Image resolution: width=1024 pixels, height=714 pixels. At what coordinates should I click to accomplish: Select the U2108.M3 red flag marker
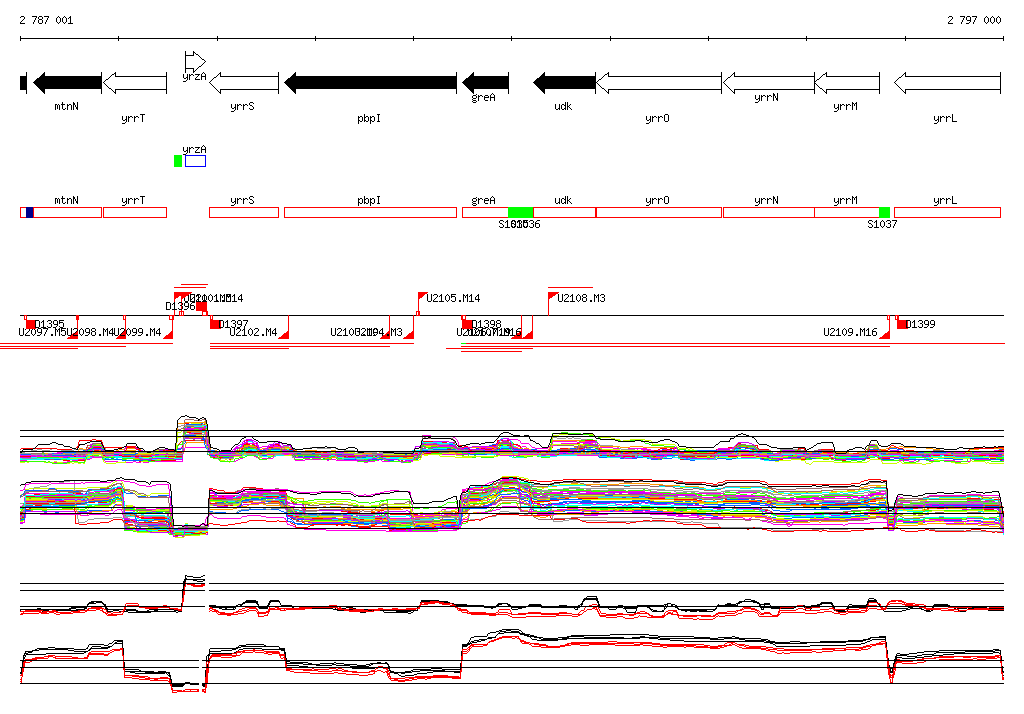pyautogui.click(x=552, y=297)
